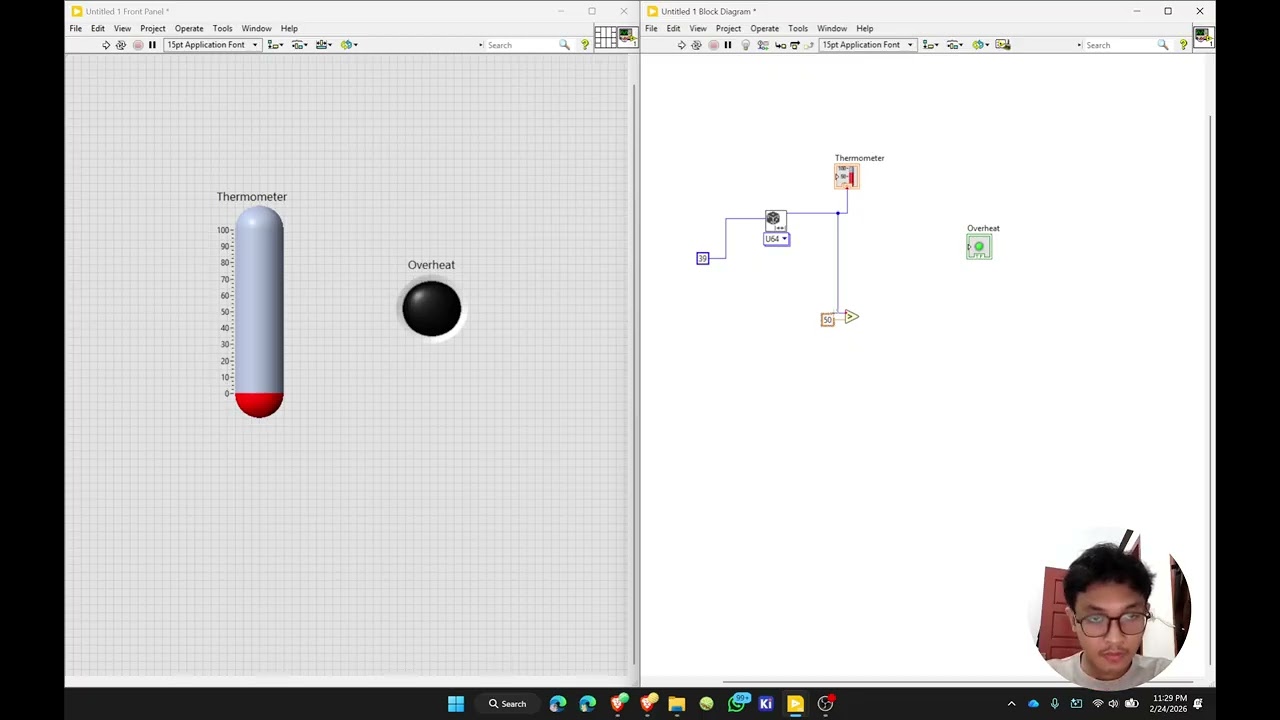This screenshot has height=720, width=1280.
Task: Click the Greater Than comparison node
Action: click(851, 317)
